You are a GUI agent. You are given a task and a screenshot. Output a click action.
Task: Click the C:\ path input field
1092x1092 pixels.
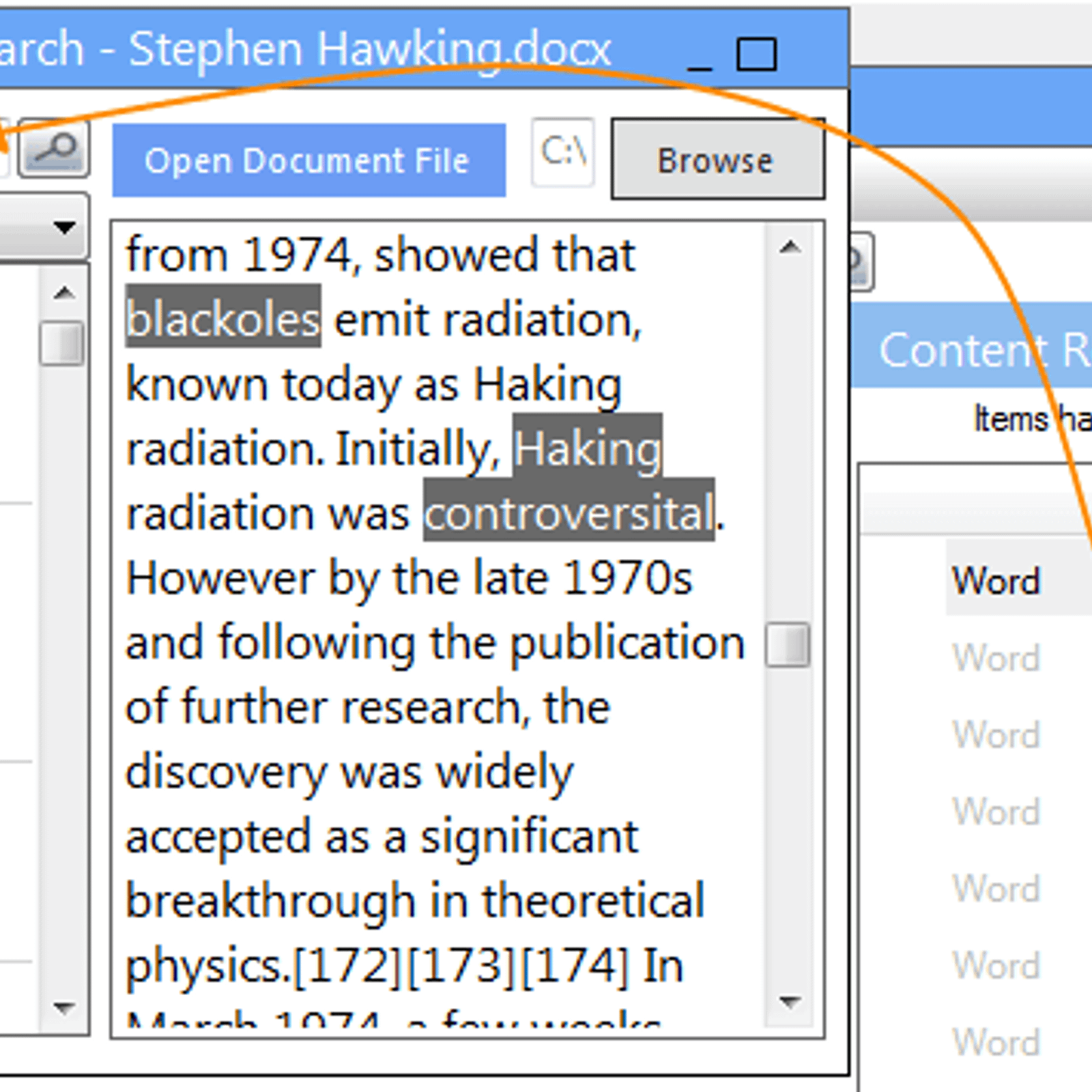coord(563,152)
